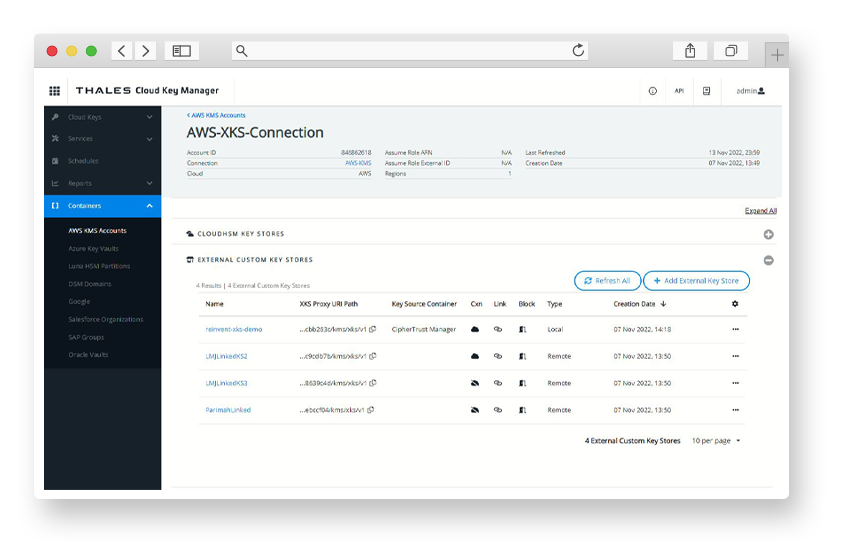The height and width of the screenshot is (550, 850).
Task: Expand CloudHSM Key Stores section
Action: (x=769, y=235)
